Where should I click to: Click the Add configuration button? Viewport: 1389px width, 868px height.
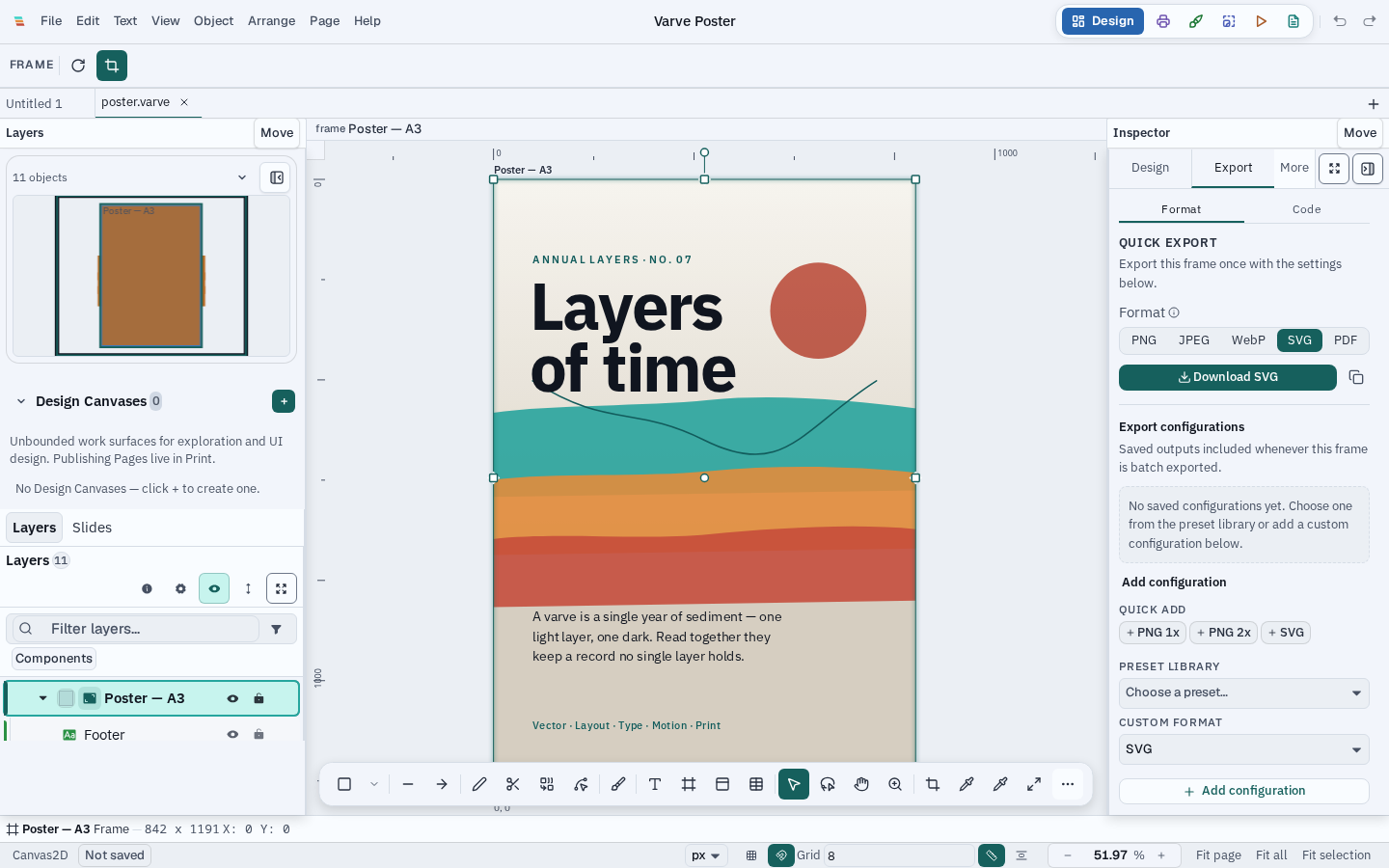pyautogui.click(x=1244, y=791)
